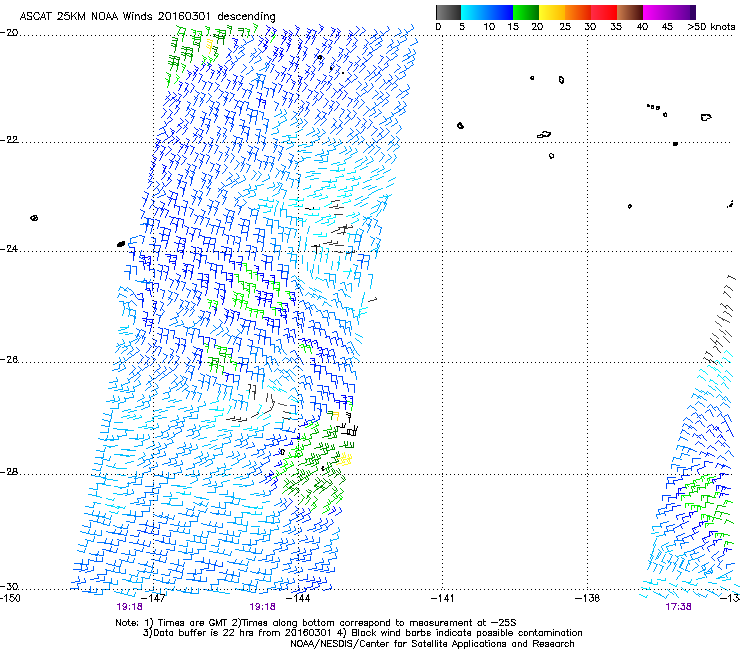This screenshot has height=650, width=740.
Task: Click the '25' label on the legend scale
Action: tap(565, 27)
